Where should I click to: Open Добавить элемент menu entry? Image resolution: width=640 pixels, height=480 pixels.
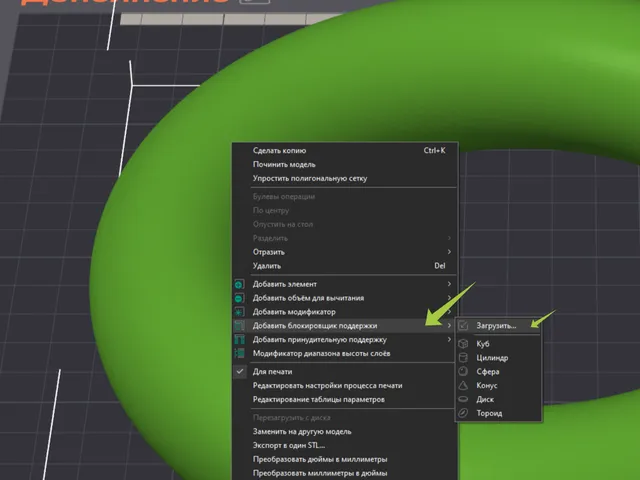pyautogui.click(x=345, y=284)
